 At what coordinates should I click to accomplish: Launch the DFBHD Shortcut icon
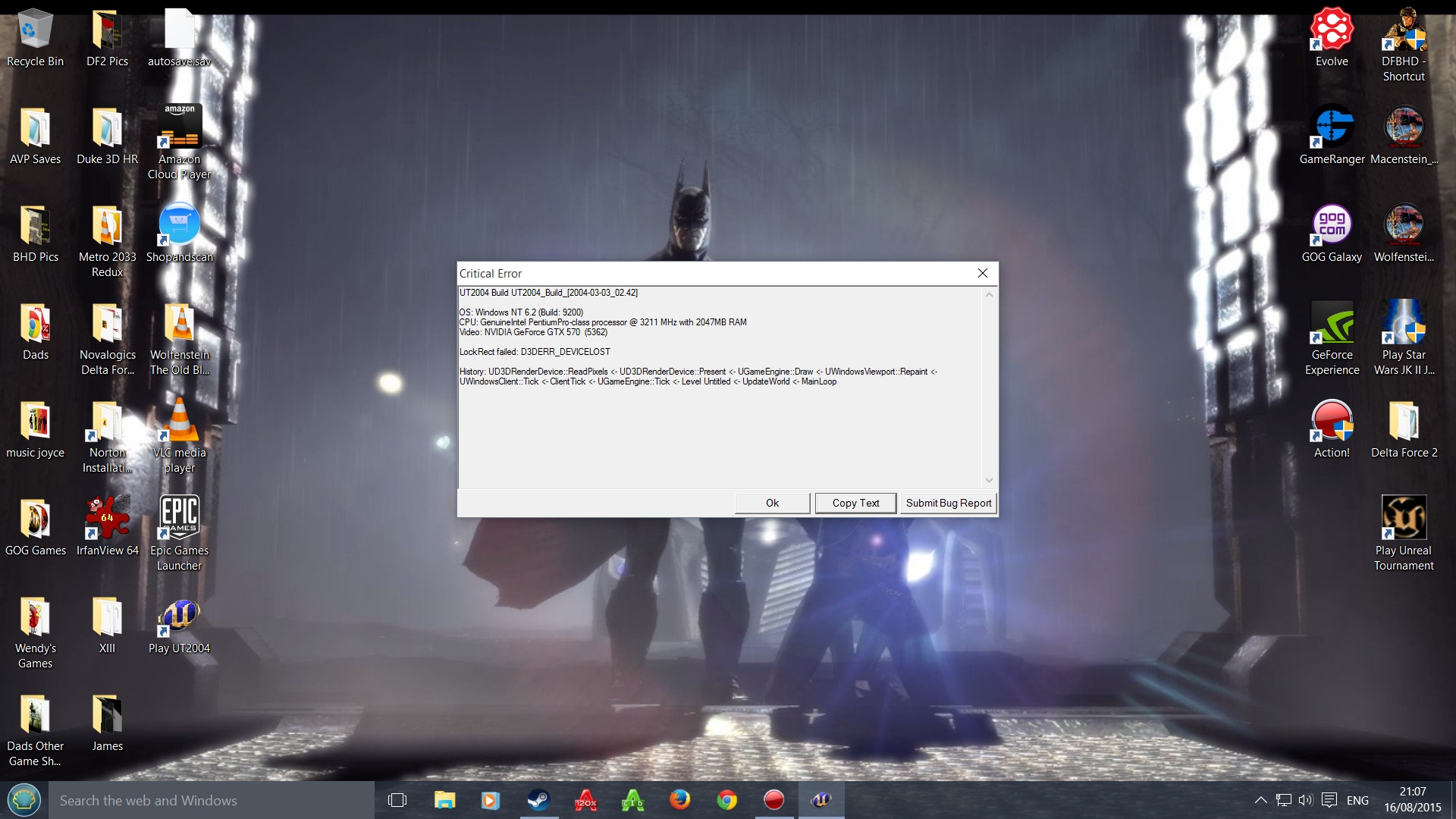tap(1404, 45)
